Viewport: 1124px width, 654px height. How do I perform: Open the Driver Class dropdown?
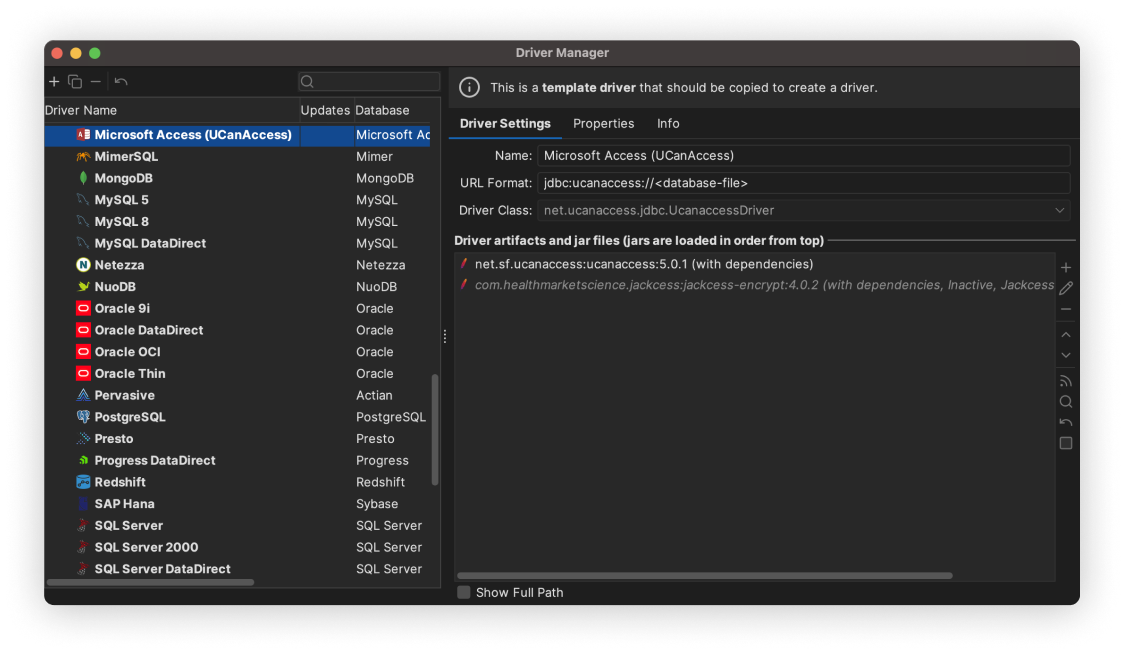pyautogui.click(x=1059, y=211)
